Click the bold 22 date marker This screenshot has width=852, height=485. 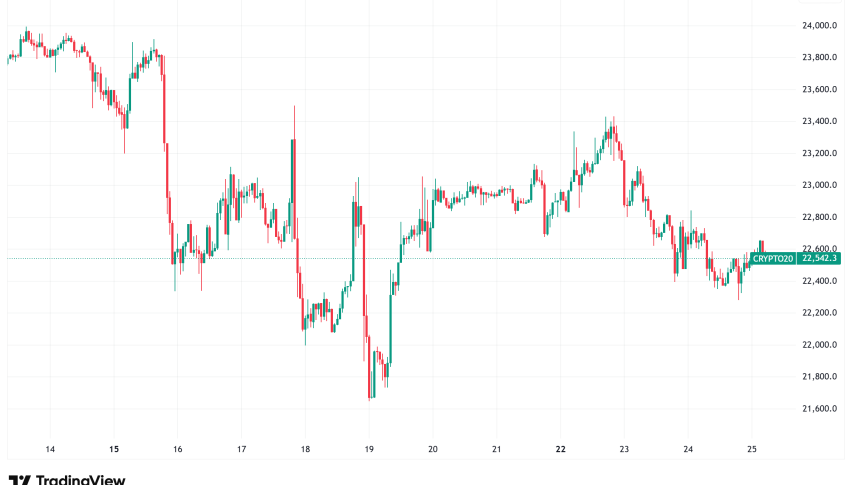(560, 449)
